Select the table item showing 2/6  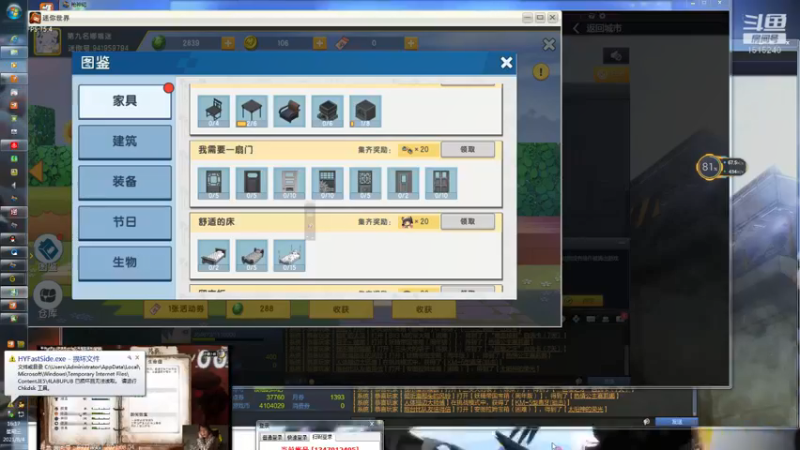tap(252, 111)
